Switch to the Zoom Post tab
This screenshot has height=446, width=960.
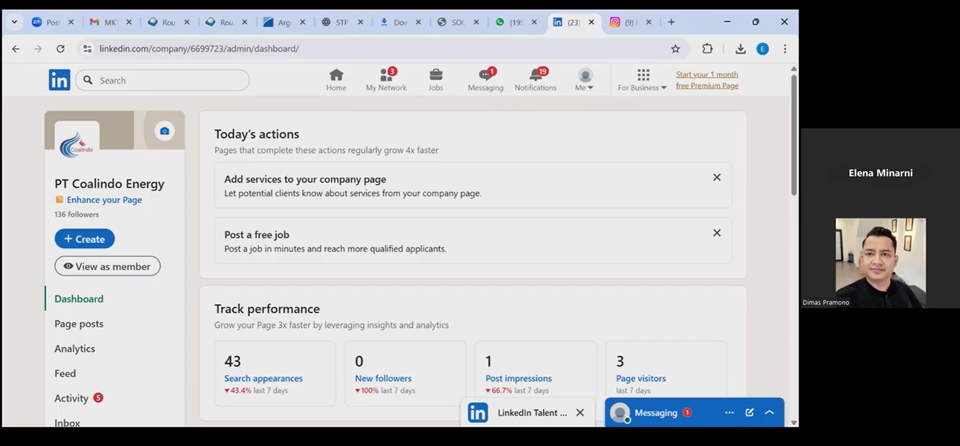(x=53, y=22)
